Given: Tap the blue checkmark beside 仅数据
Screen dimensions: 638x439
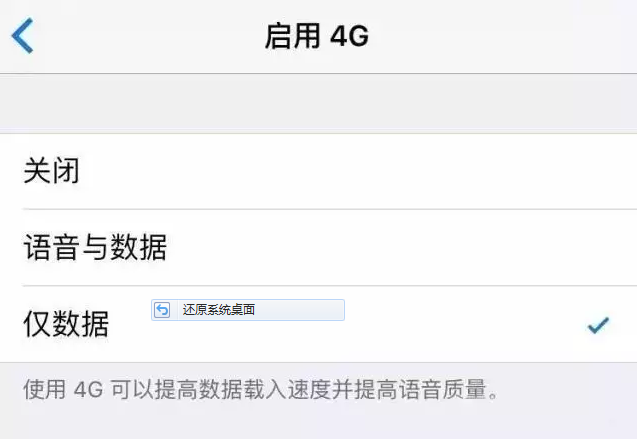Looking at the screenshot, I should (598, 325).
